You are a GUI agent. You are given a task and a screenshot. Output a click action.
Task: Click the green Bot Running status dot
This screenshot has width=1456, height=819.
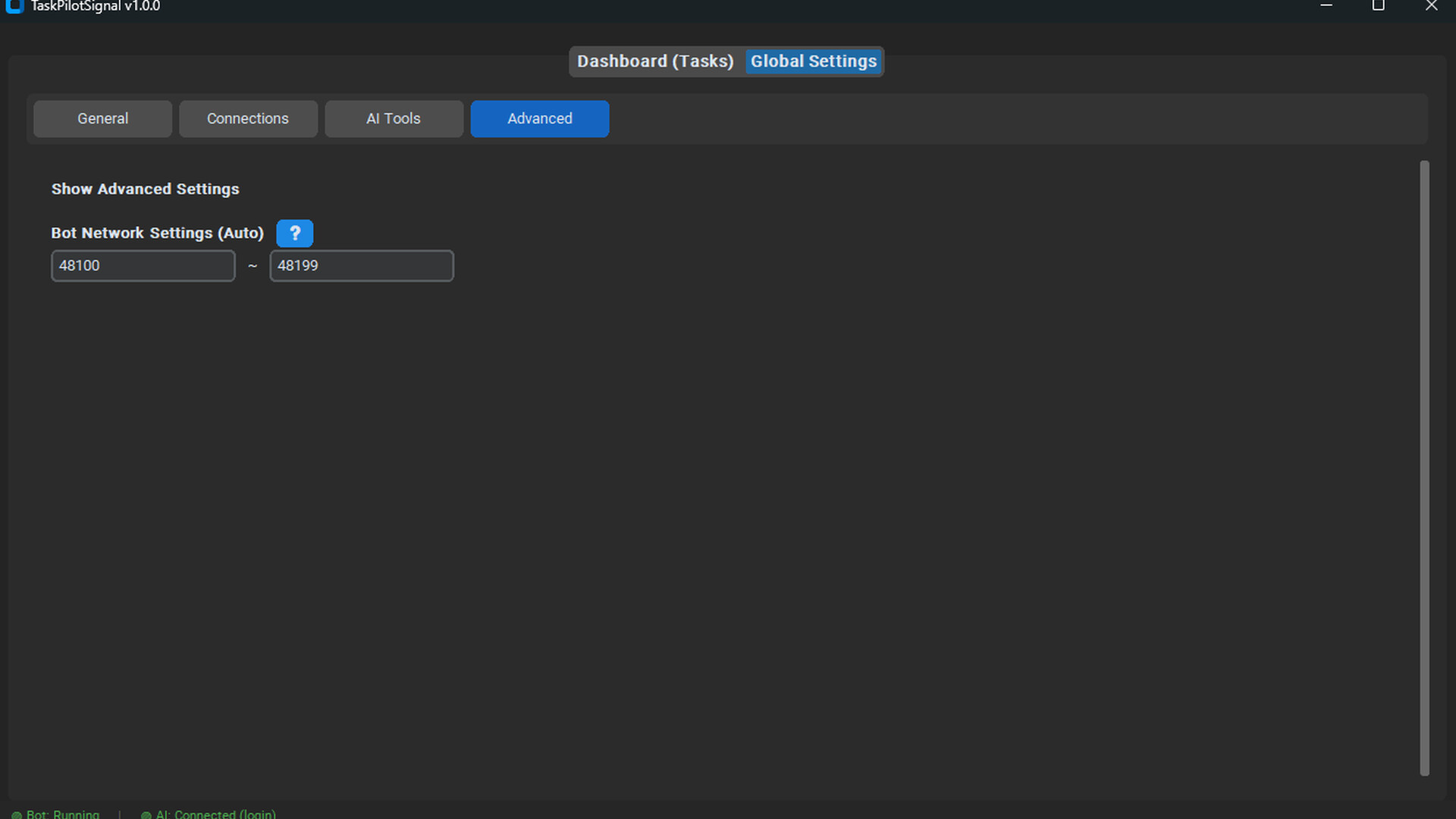17,815
